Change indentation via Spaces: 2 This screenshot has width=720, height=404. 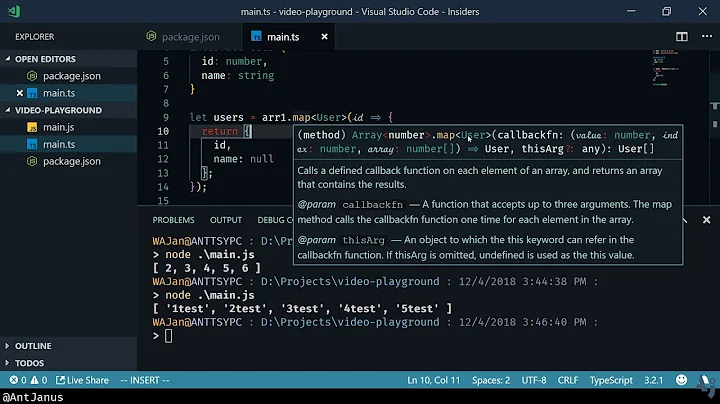[x=493, y=380]
